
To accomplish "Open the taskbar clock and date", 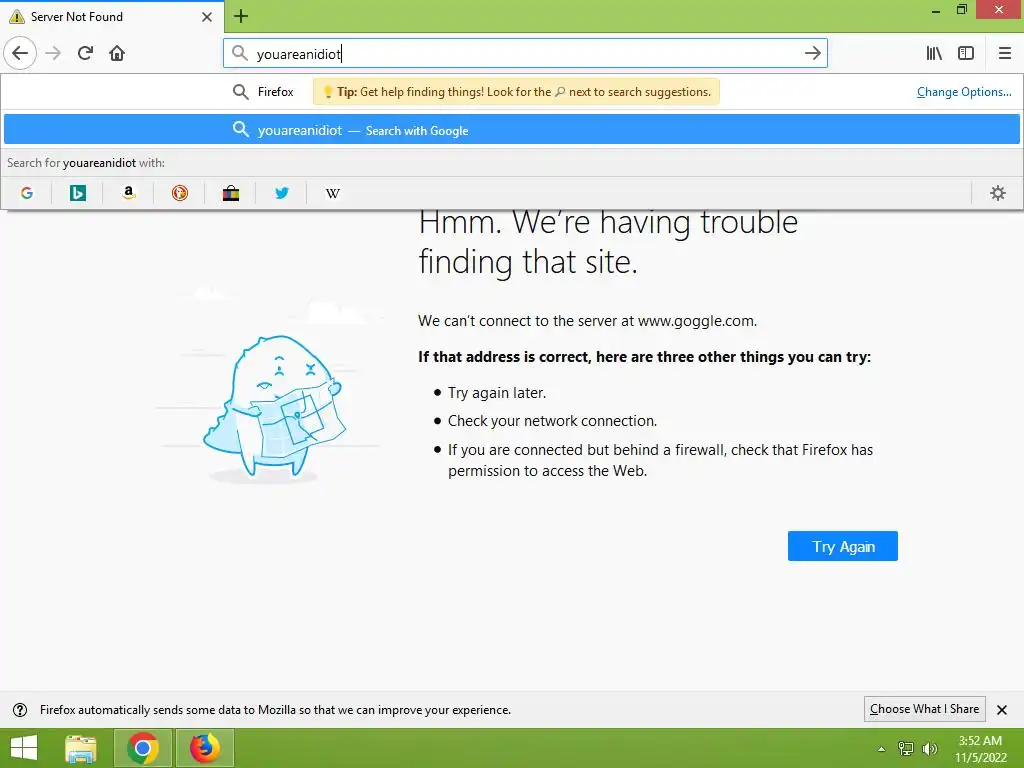I will click(x=980, y=749).
